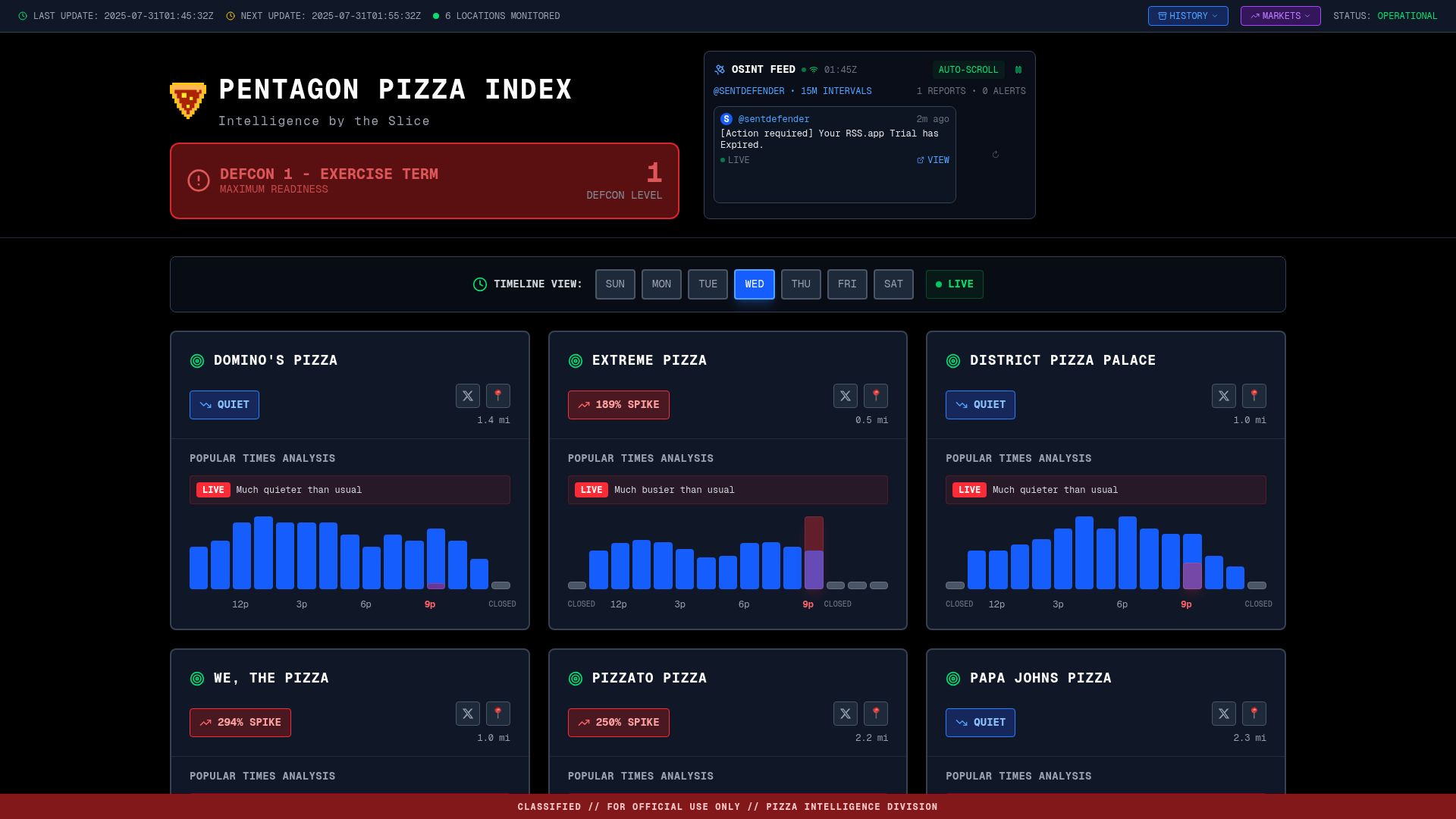This screenshot has height=819, width=1456.
Task: Select the TUE timeline tab
Action: (708, 284)
